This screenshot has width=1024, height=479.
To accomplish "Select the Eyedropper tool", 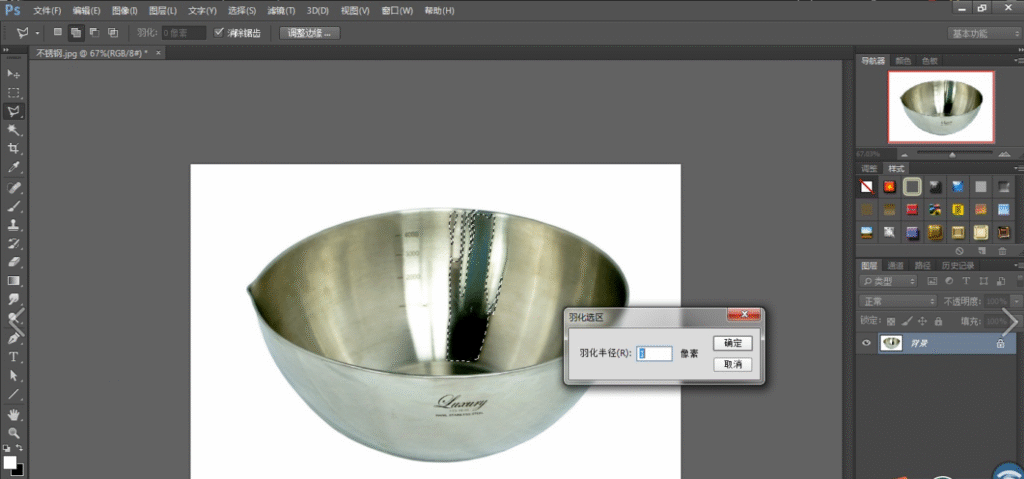I will [x=13, y=168].
